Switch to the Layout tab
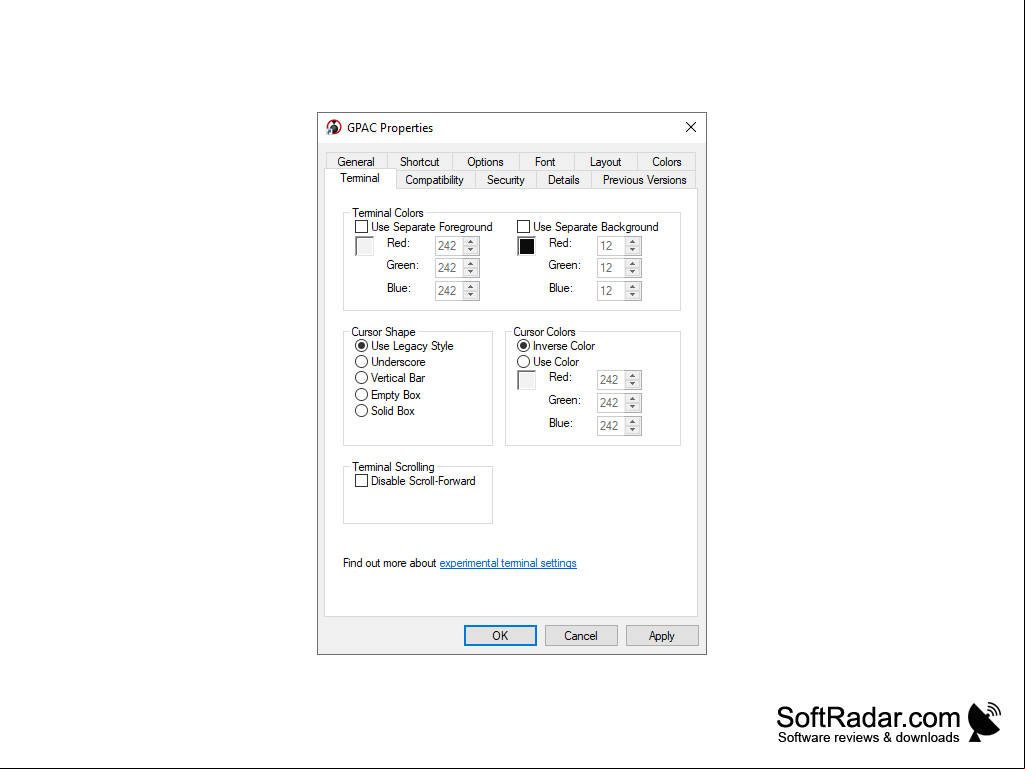 coord(605,162)
